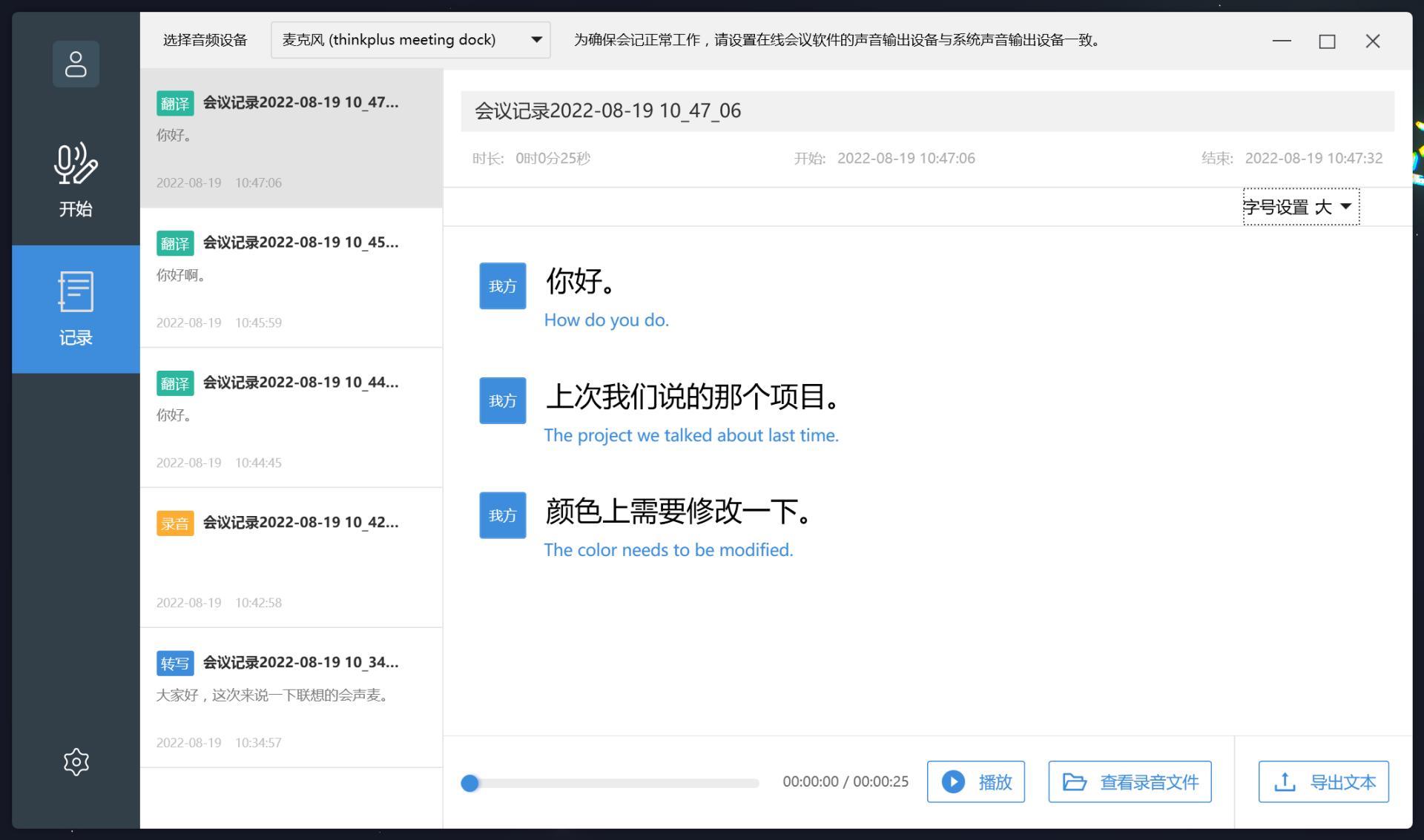
Task: Click the orange 录音 badge on the 10_42 record
Action: [x=175, y=523]
